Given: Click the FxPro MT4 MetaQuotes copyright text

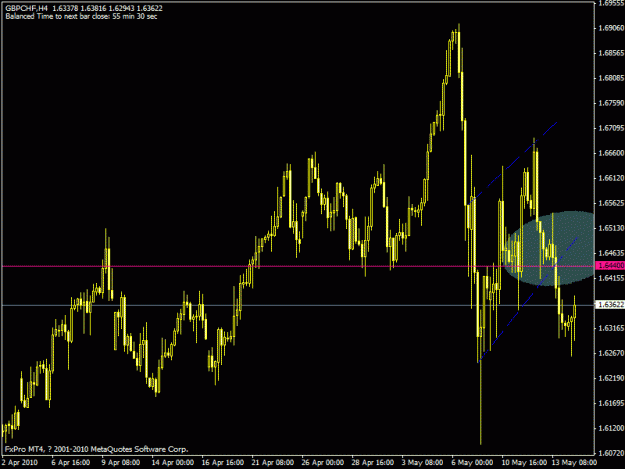Looking at the screenshot, I should pos(96,449).
